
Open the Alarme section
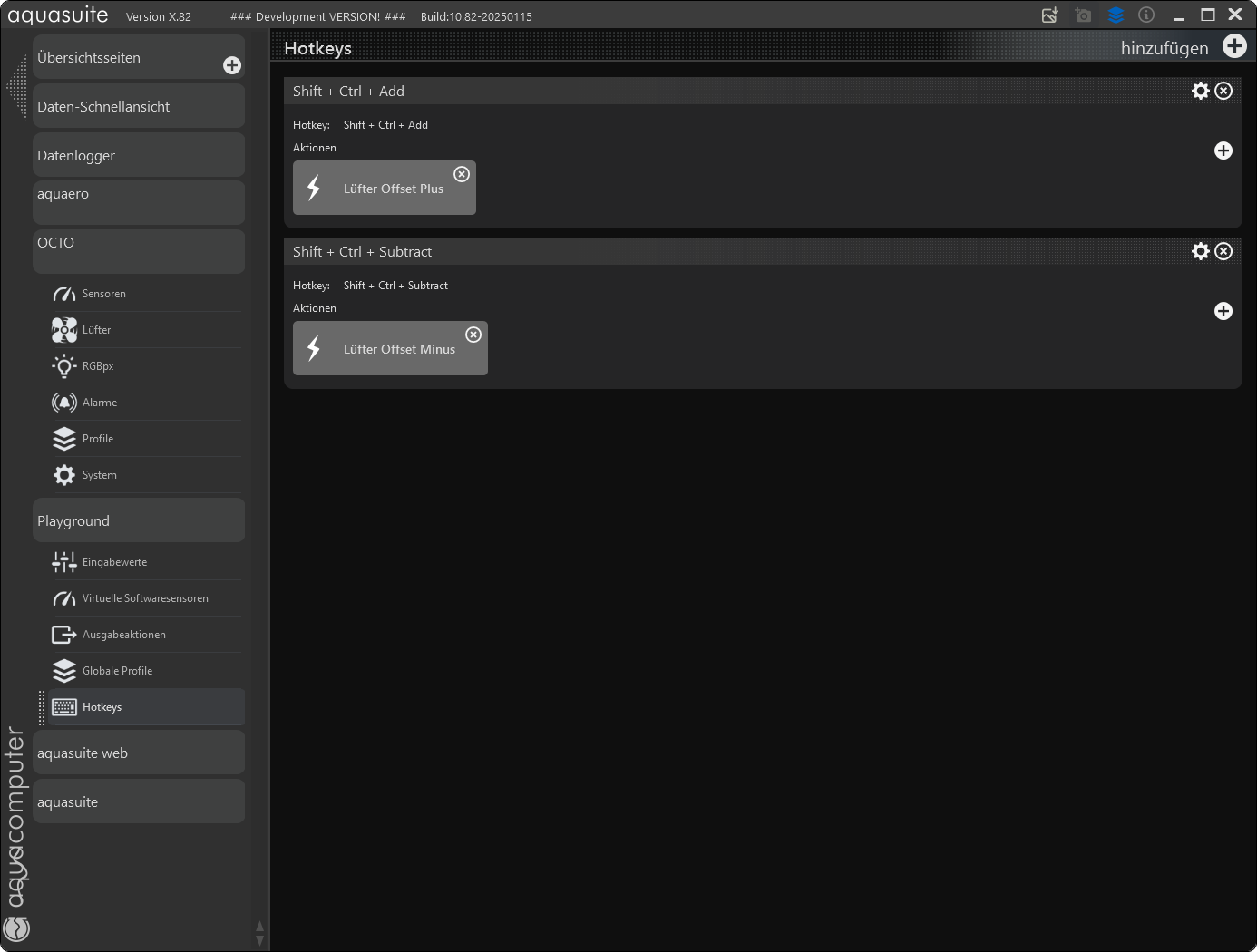(x=99, y=403)
